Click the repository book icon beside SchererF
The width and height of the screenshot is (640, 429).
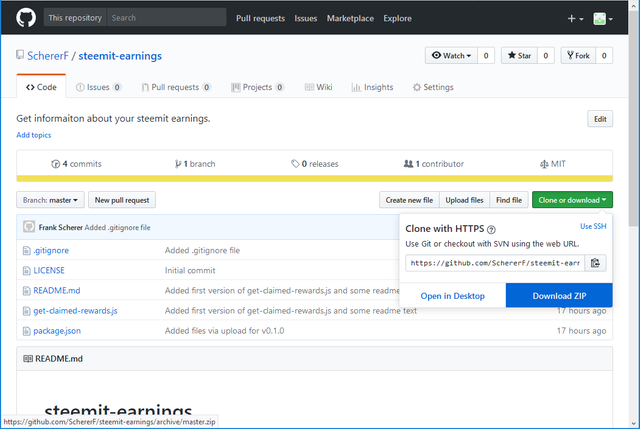pyautogui.click(x=20, y=55)
